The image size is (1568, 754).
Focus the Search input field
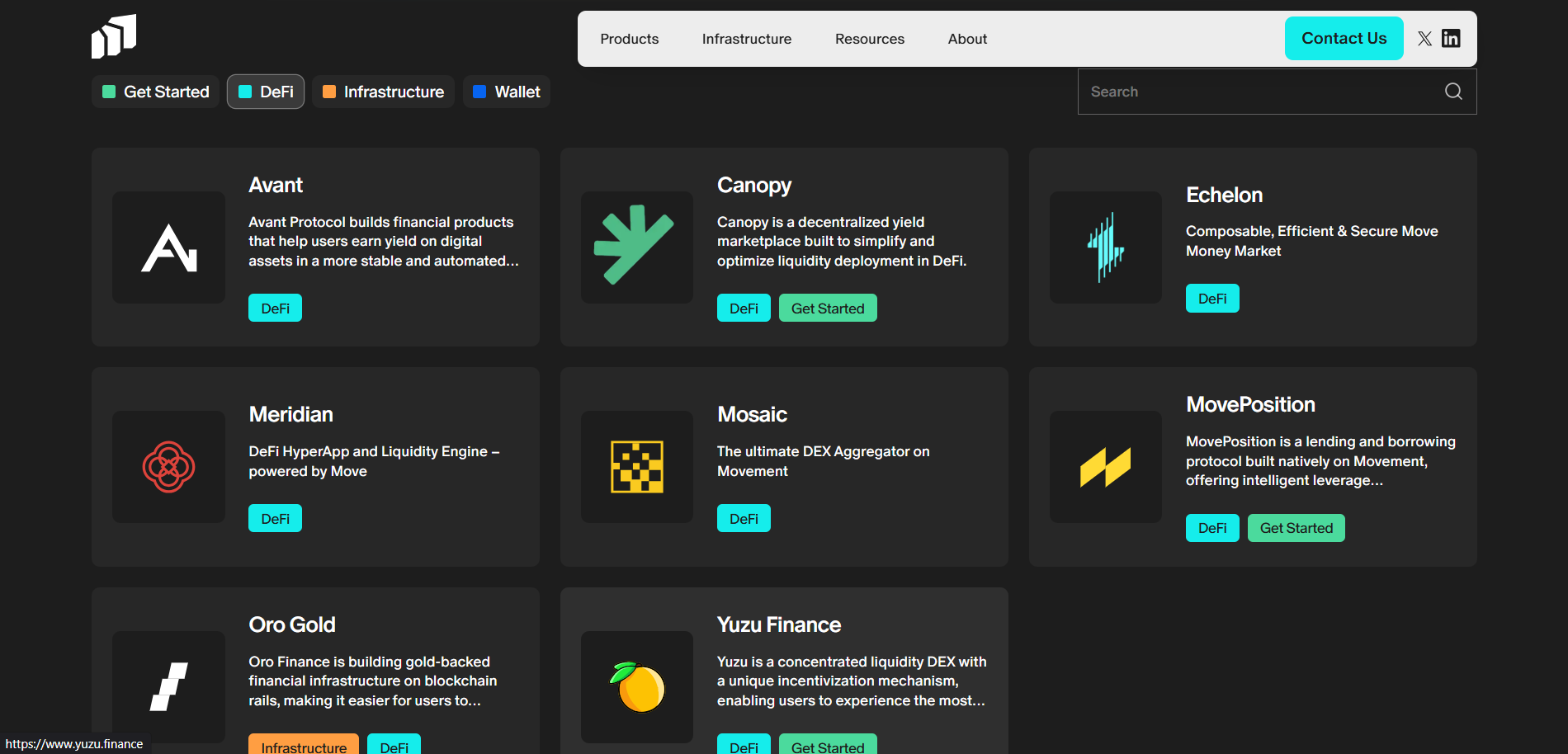(1278, 92)
